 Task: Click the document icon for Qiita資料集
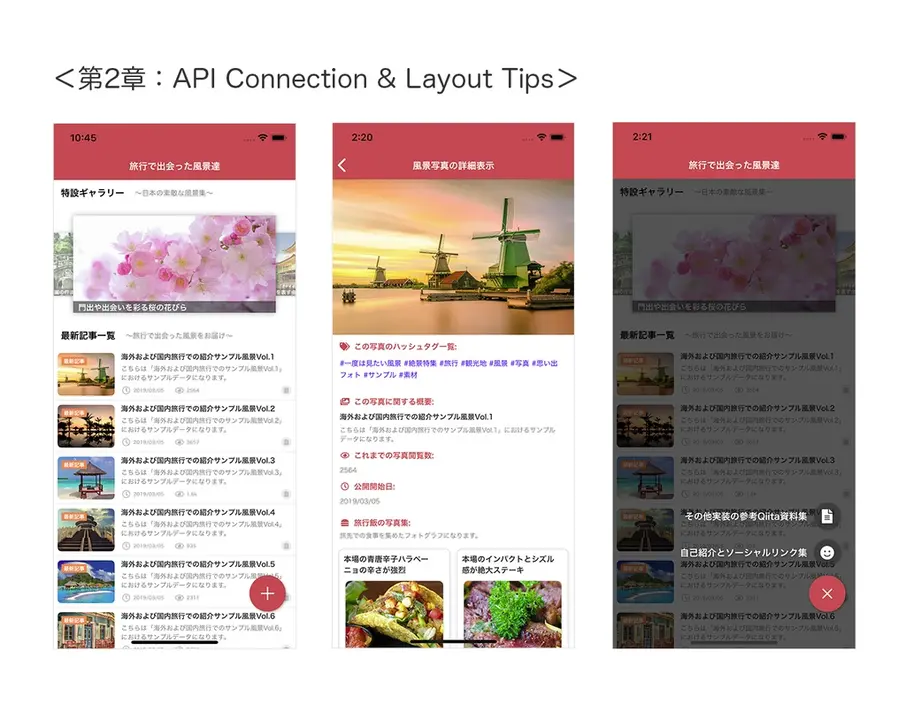(827, 516)
